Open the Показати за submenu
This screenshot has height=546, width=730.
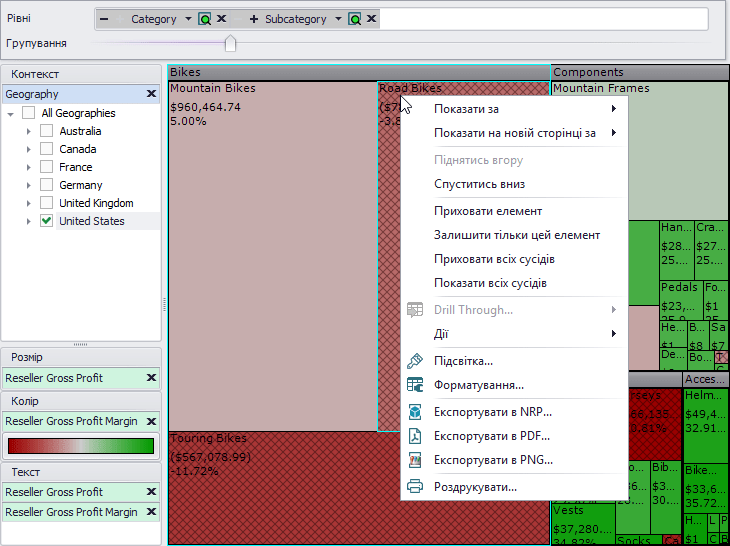[514, 109]
